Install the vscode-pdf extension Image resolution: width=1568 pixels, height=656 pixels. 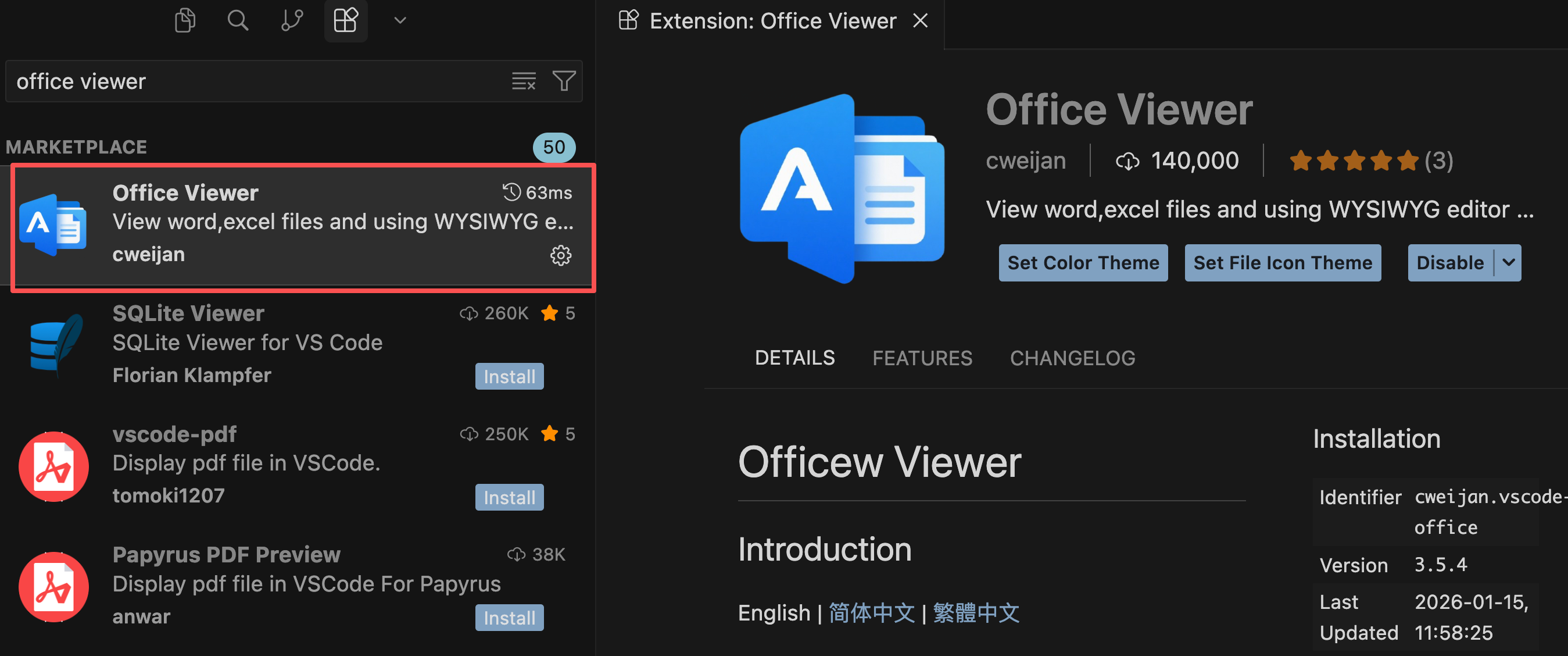point(509,497)
